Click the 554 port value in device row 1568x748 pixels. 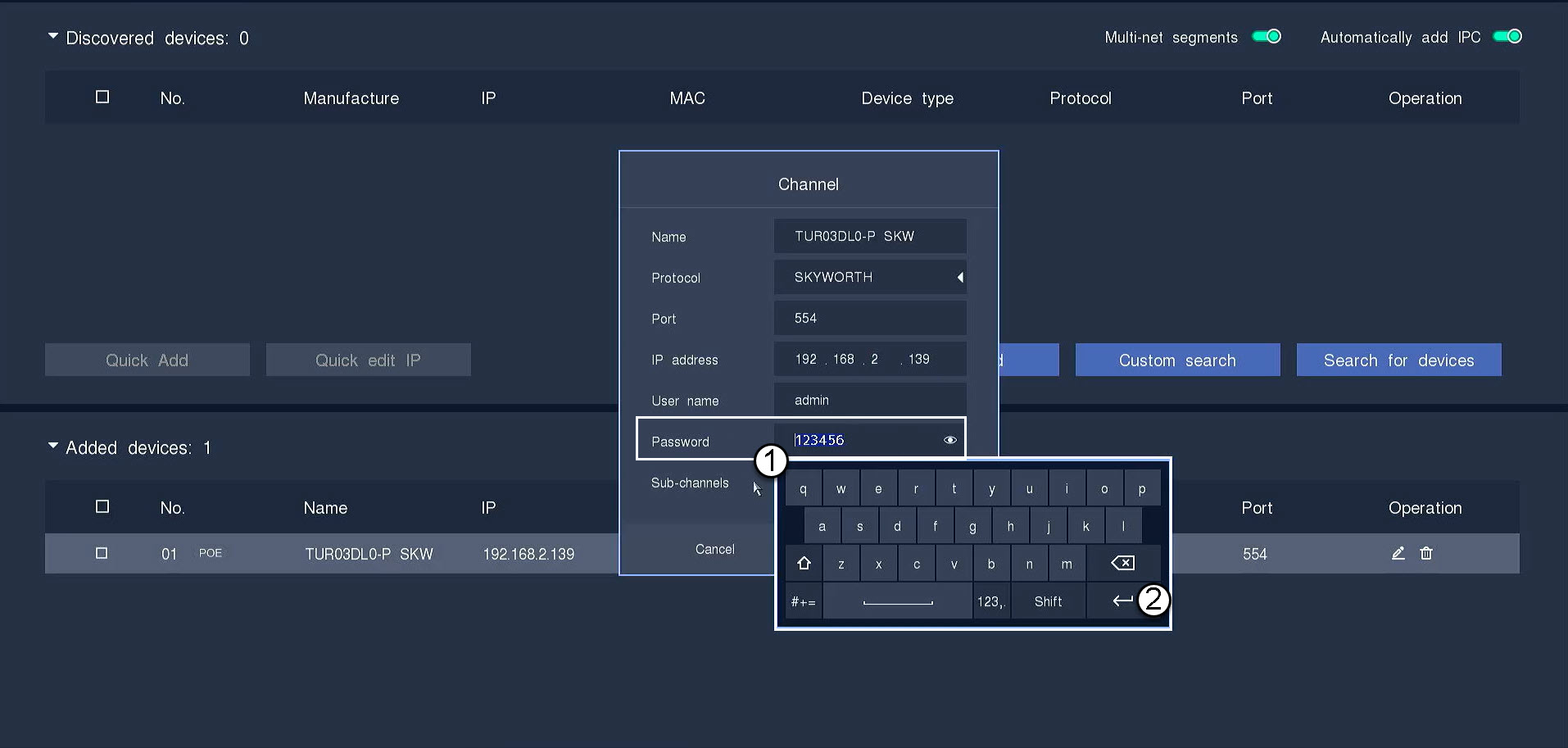click(x=1255, y=554)
